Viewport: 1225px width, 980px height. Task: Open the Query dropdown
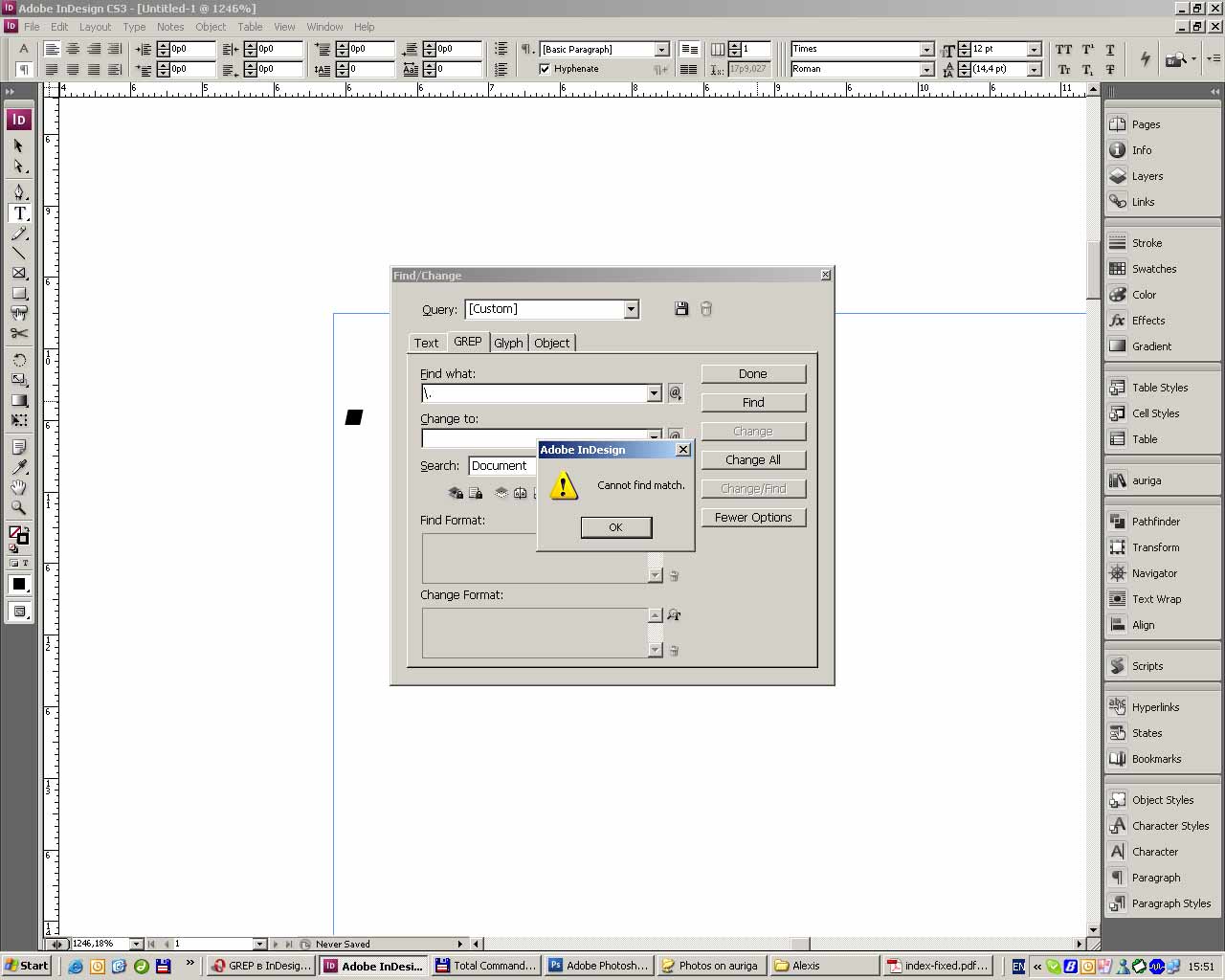(x=631, y=309)
